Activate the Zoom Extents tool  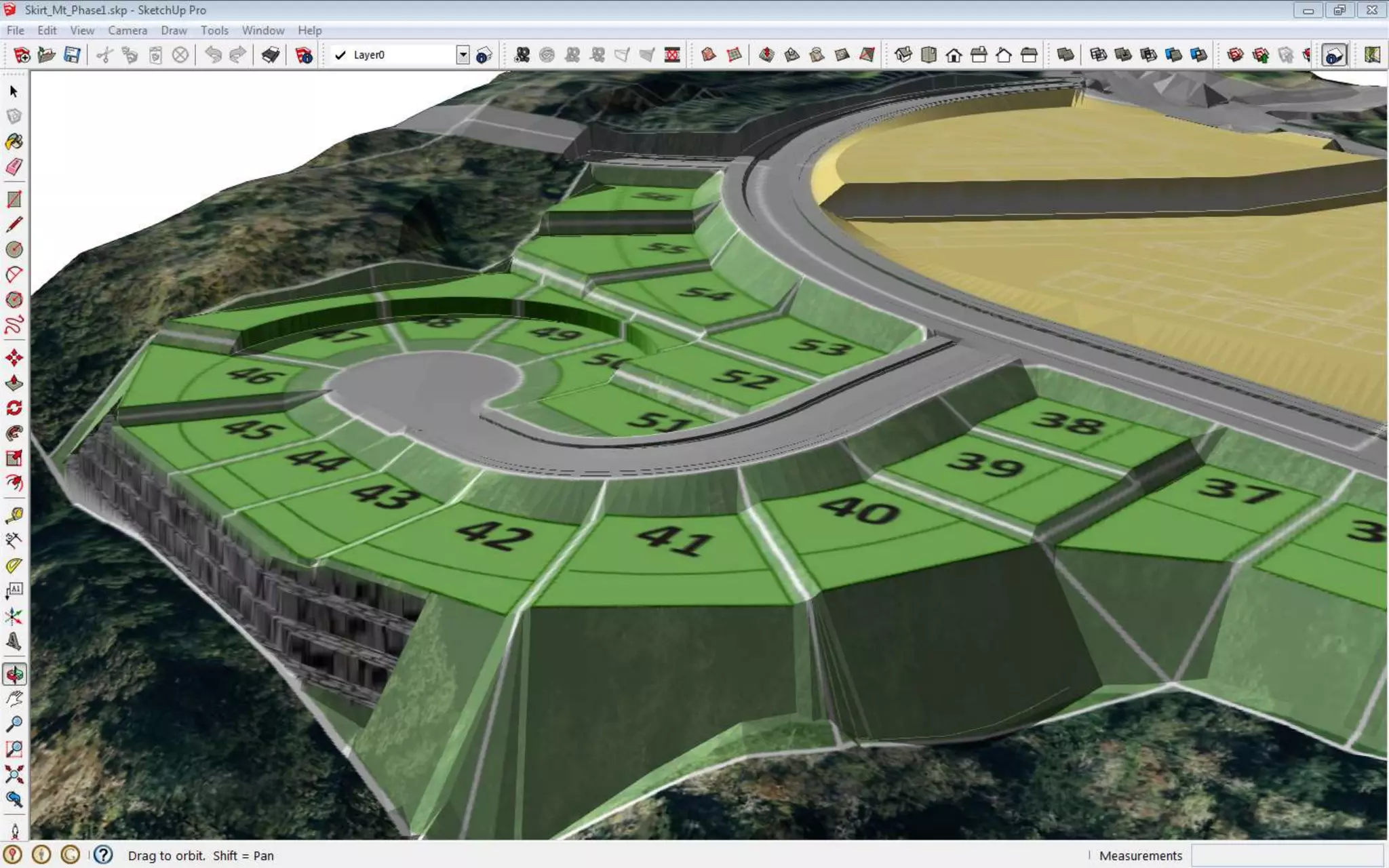click(14, 774)
